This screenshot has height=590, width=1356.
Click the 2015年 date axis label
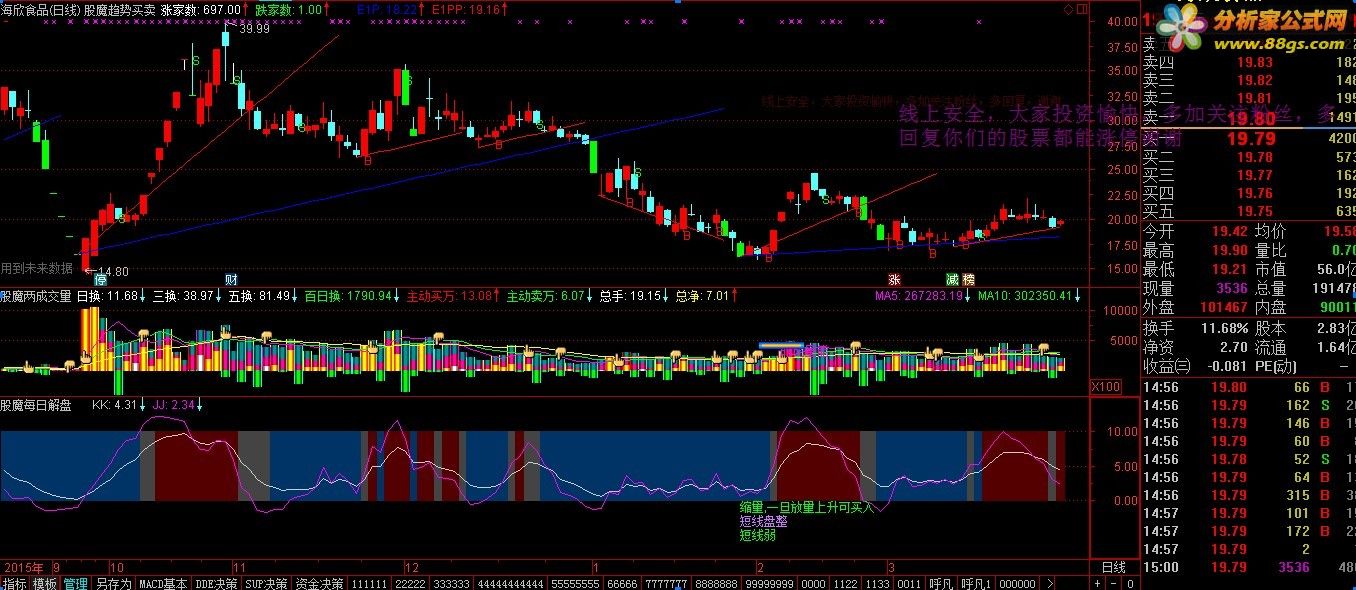(22, 566)
